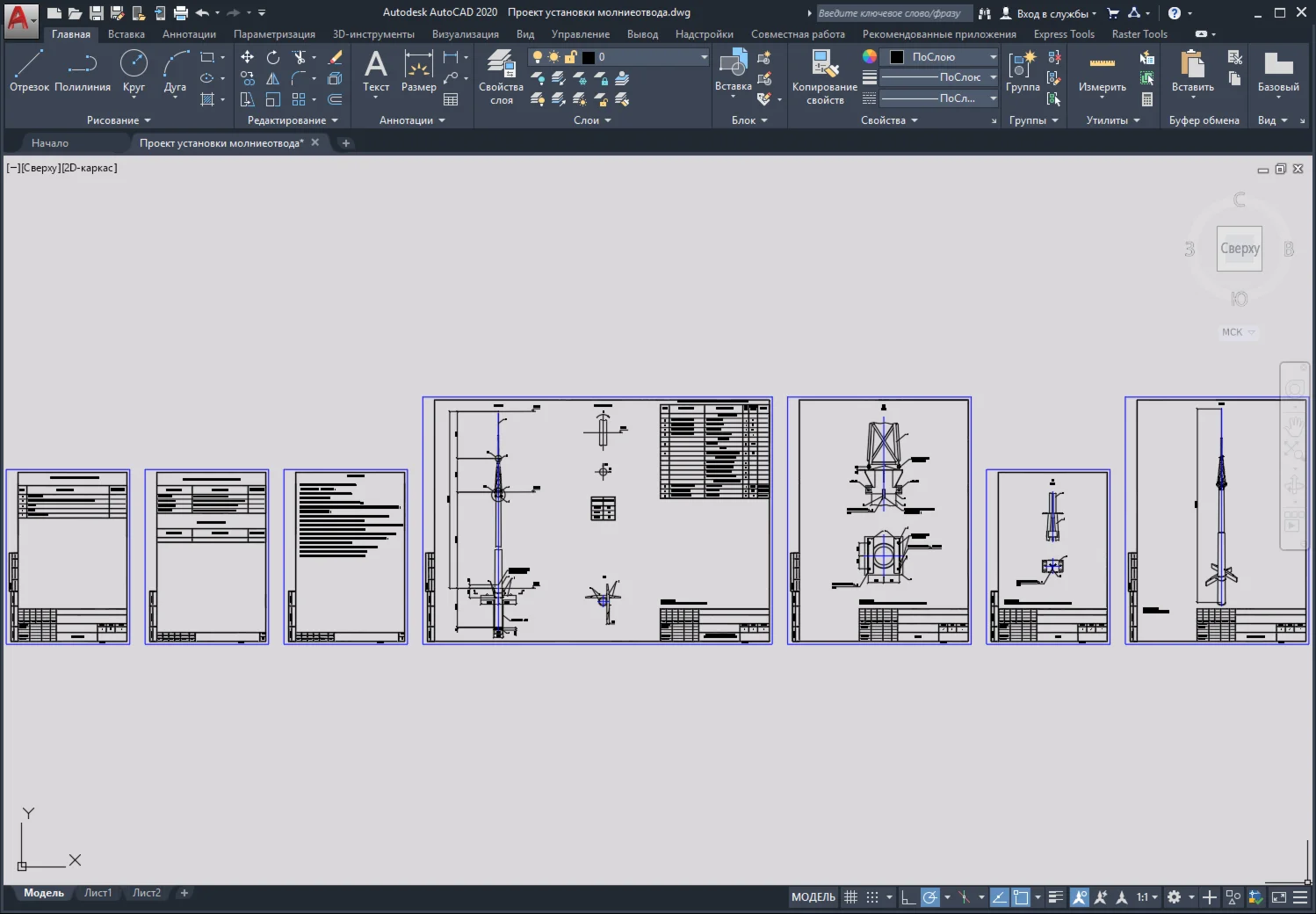Toggle lineweight display in status bar
The height and width of the screenshot is (914, 1316).
click(x=1056, y=897)
